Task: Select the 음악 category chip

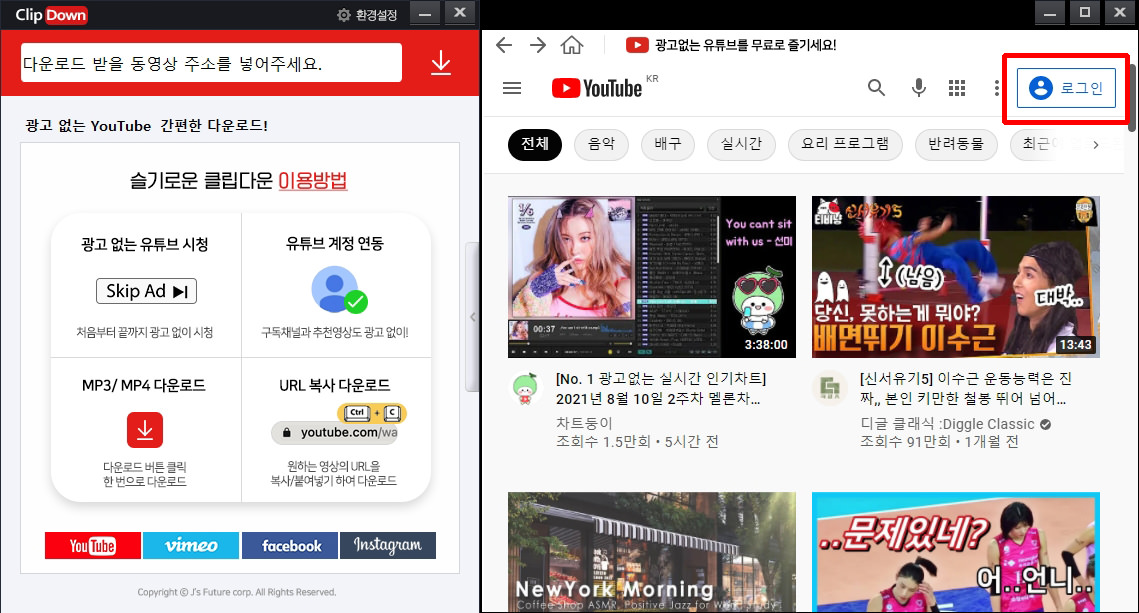Action: (601, 144)
